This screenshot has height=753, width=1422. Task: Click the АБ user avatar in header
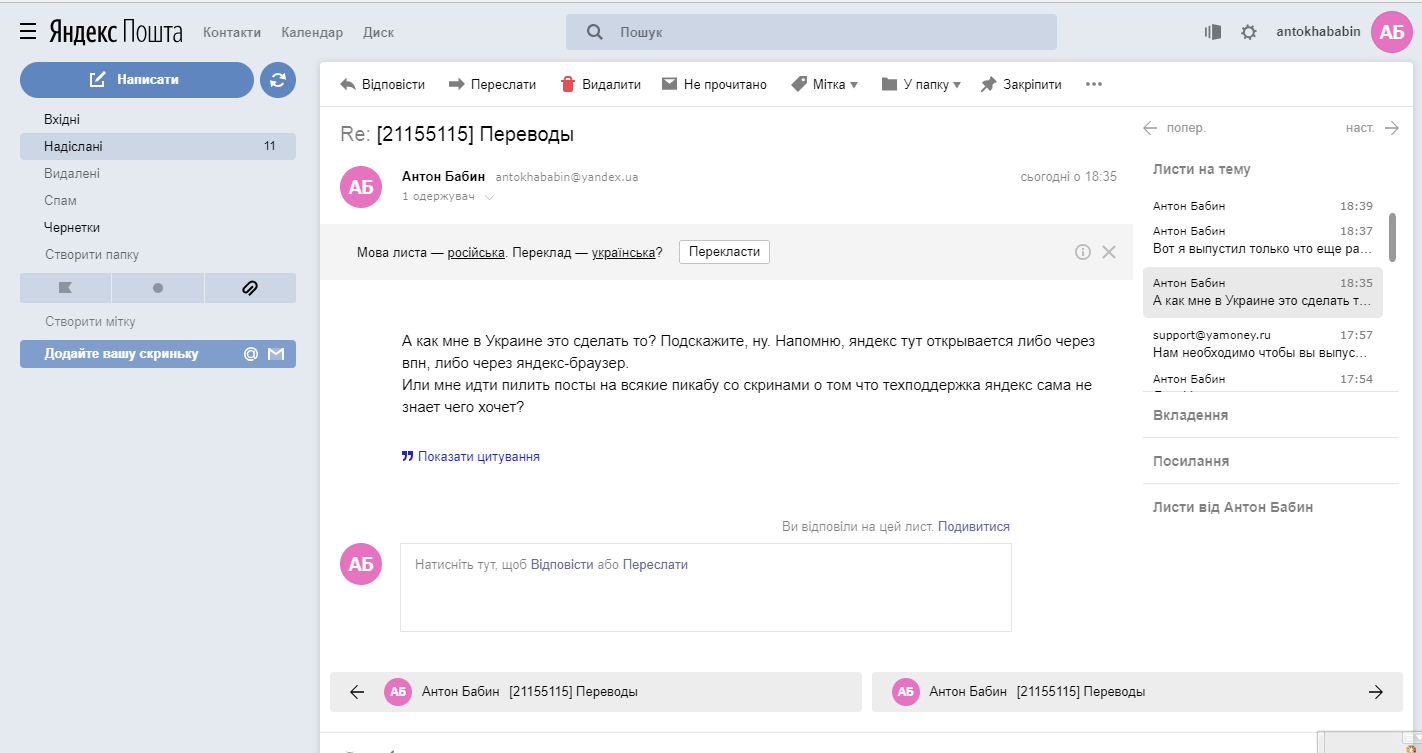tap(1392, 32)
